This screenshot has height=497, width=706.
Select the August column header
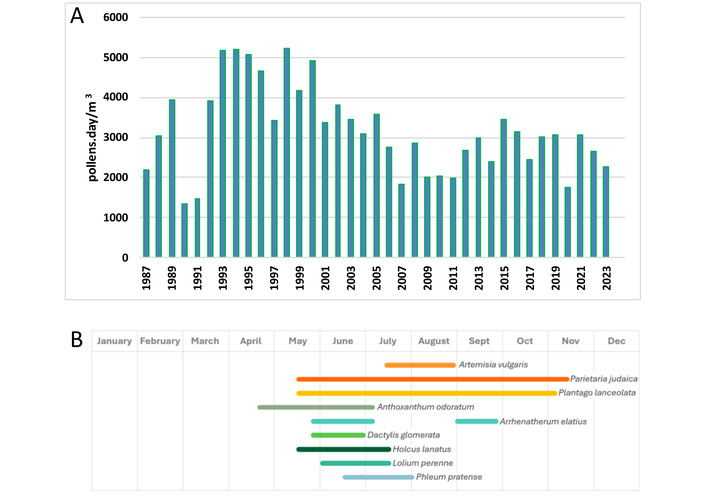tap(433, 341)
